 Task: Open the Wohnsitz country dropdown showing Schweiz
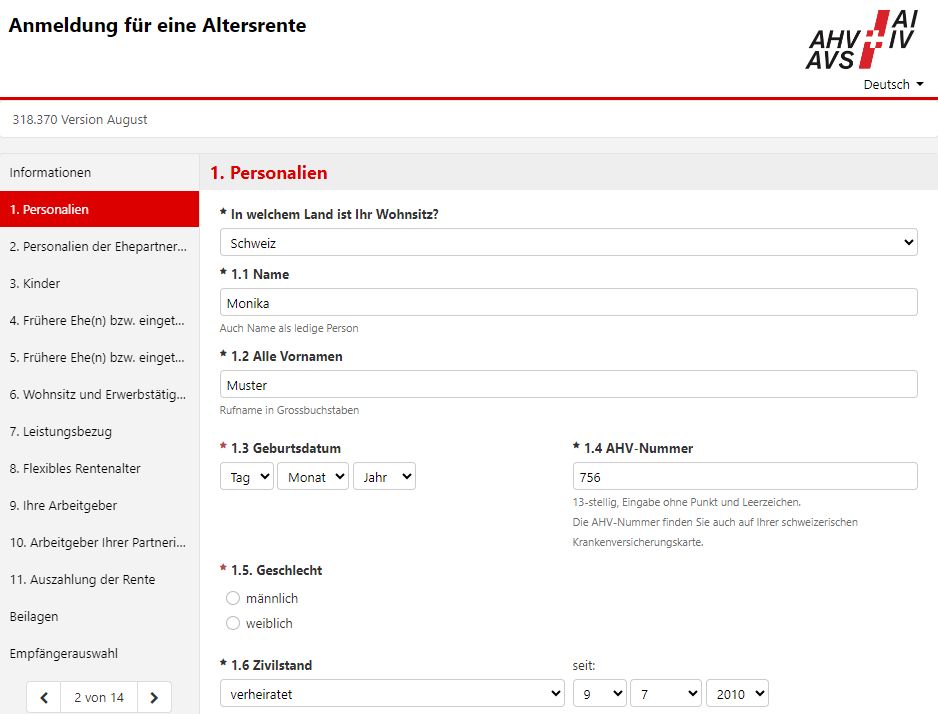pos(568,242)
